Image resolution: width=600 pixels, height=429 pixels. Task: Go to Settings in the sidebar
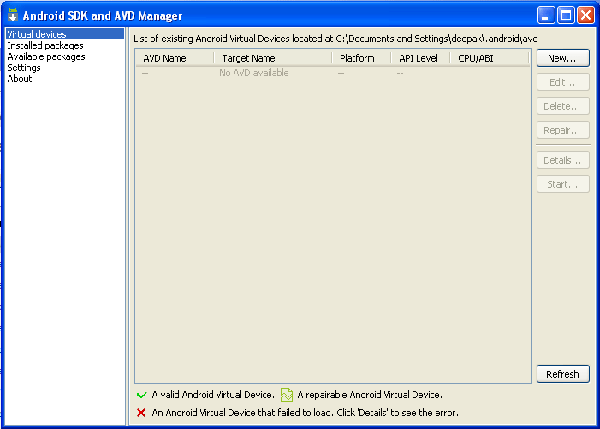24,68
